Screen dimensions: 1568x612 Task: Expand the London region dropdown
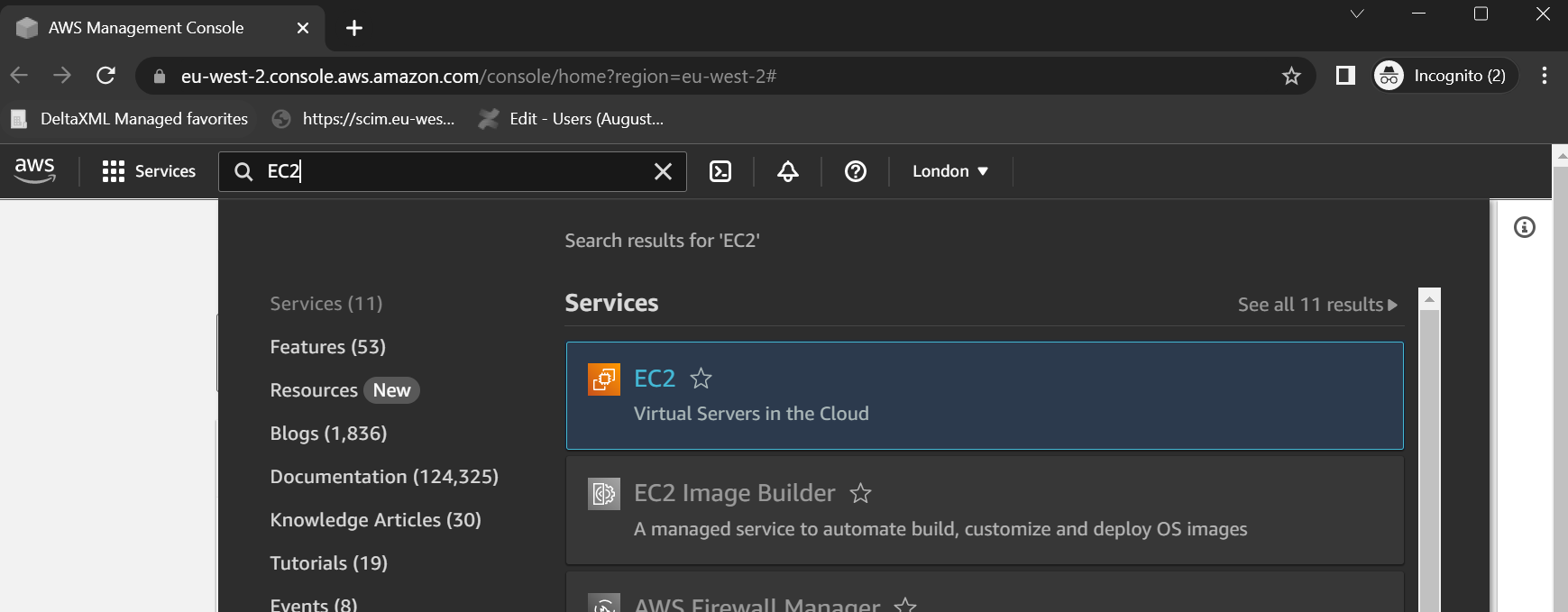coord(949,171)
